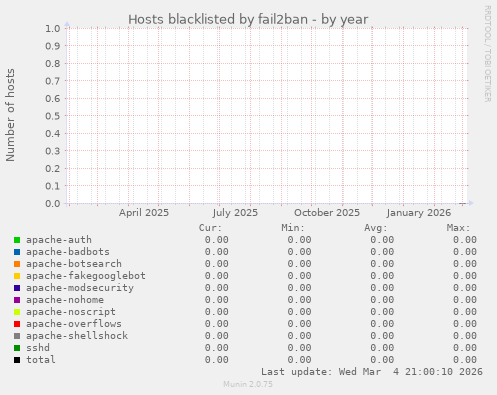Click the Munin 2.0.75 version text

248,384
